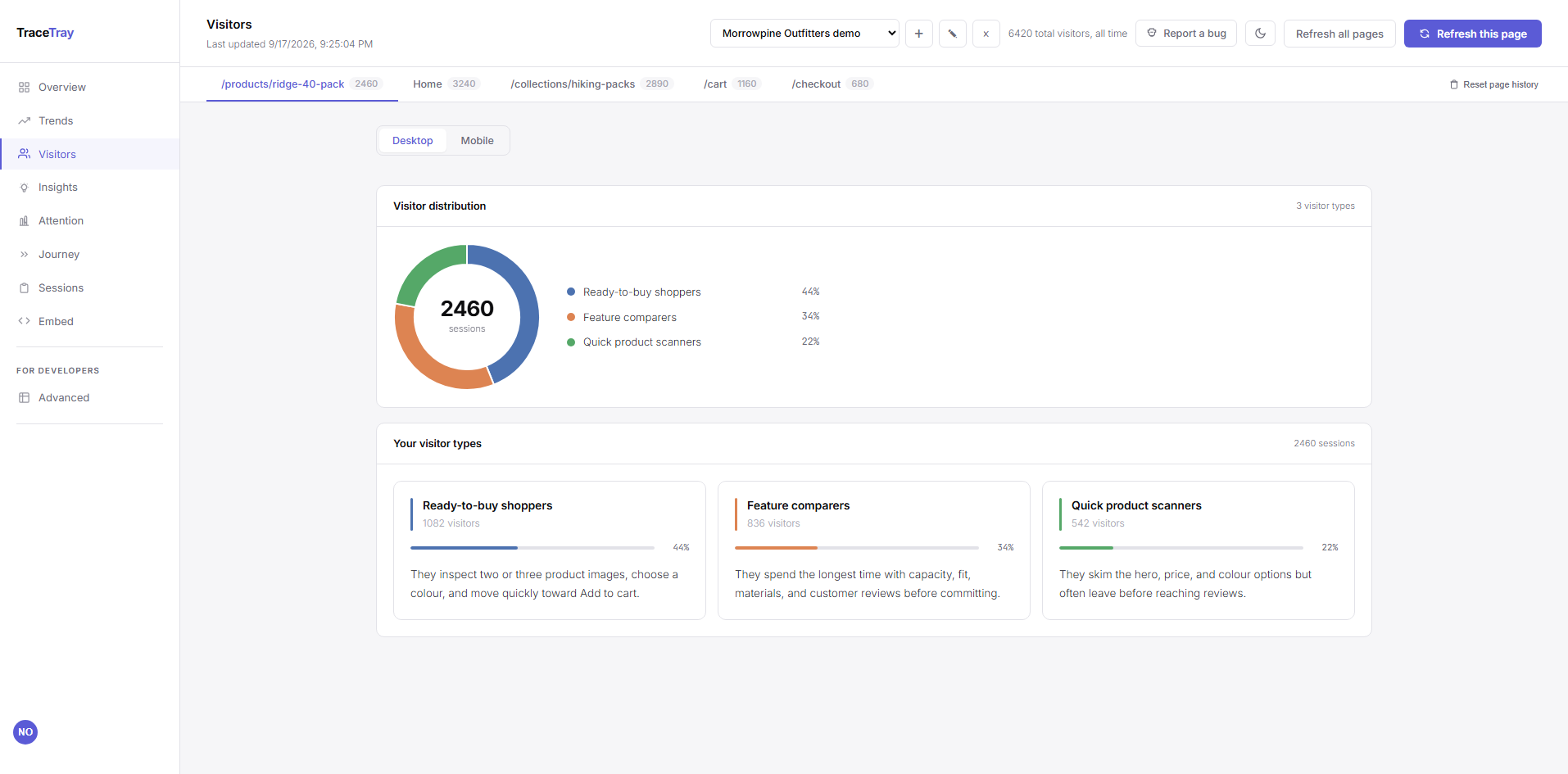Open the Feature comparers card title
Viewport: 1568px width, 774px height.
pos(799,505)
